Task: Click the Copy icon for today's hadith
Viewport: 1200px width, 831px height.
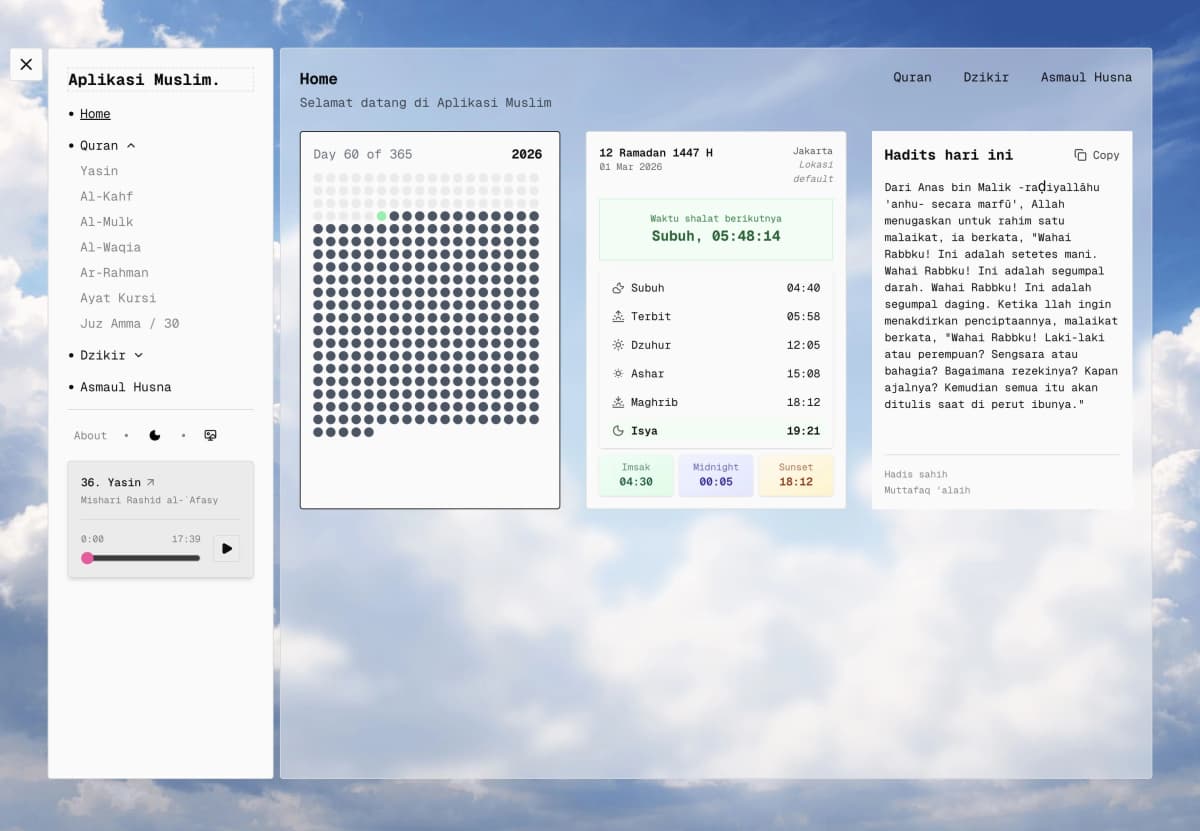Action: [1080, 155]
